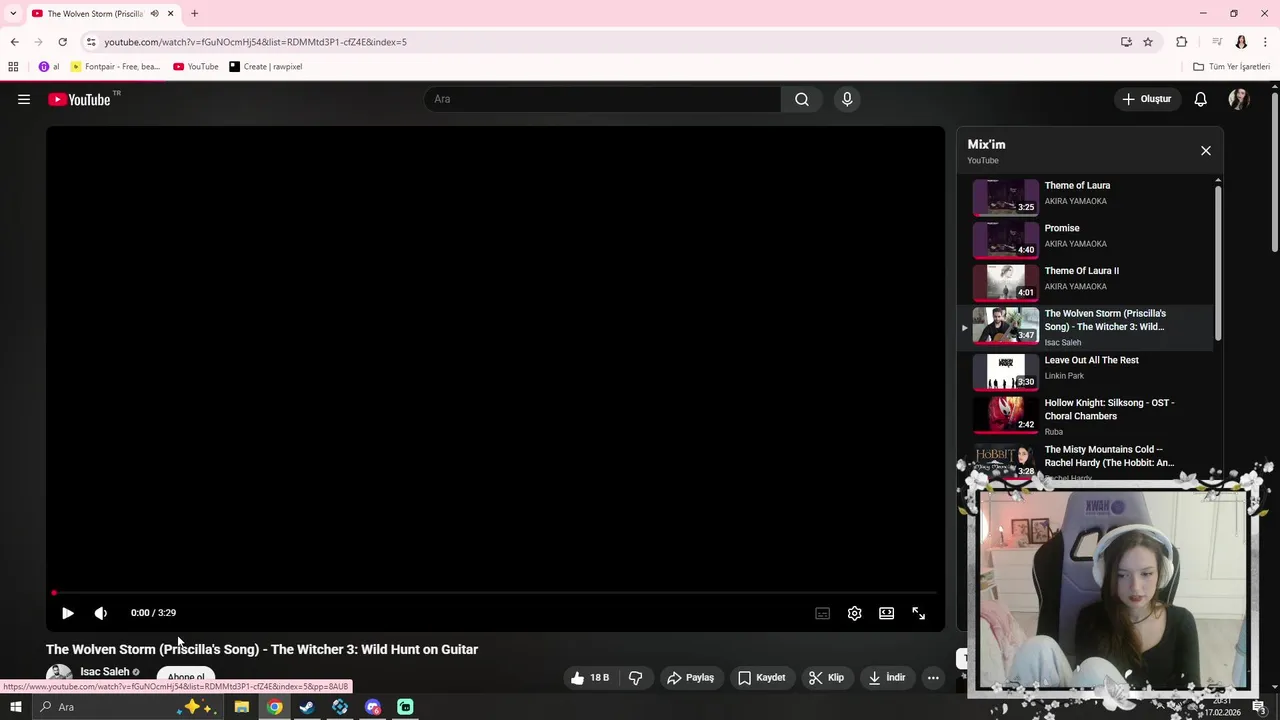Close The Wolven Storm browser tab
This screenshot has width=1280, height=720.
[171, 13]
